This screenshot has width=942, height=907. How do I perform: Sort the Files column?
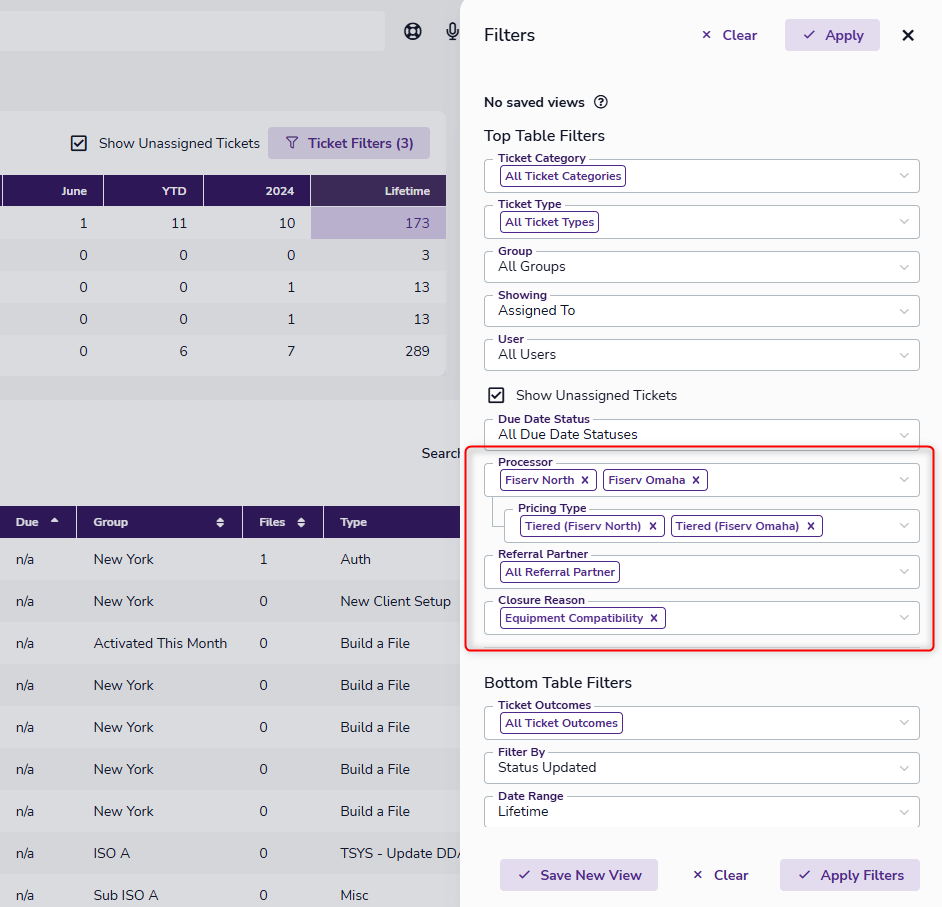301,523
